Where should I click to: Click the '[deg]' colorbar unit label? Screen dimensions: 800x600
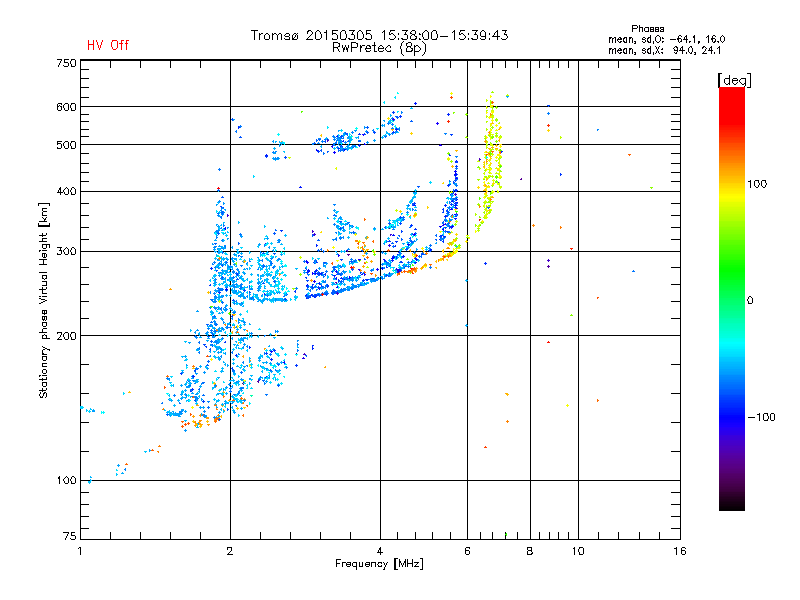pos(734,80)
